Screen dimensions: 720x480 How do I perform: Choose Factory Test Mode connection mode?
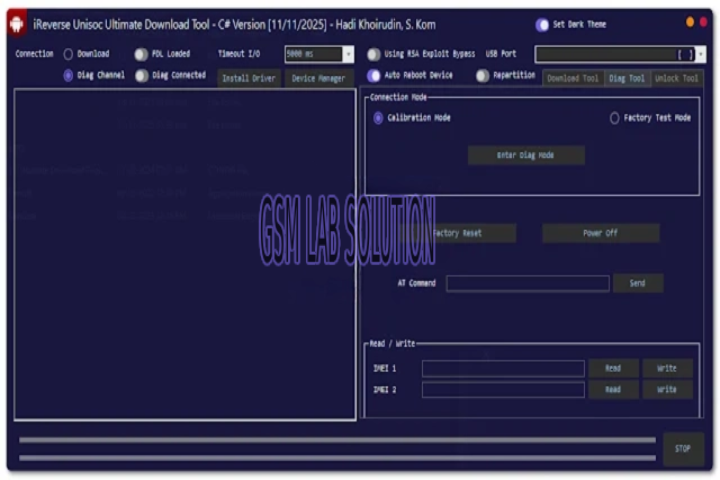click(x=614, y=118)
